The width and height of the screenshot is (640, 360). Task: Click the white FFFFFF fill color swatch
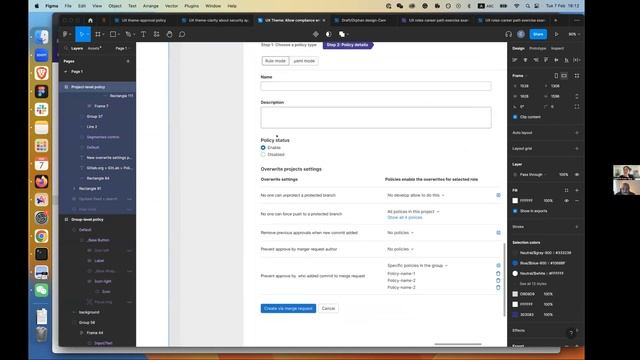(515, 200)
